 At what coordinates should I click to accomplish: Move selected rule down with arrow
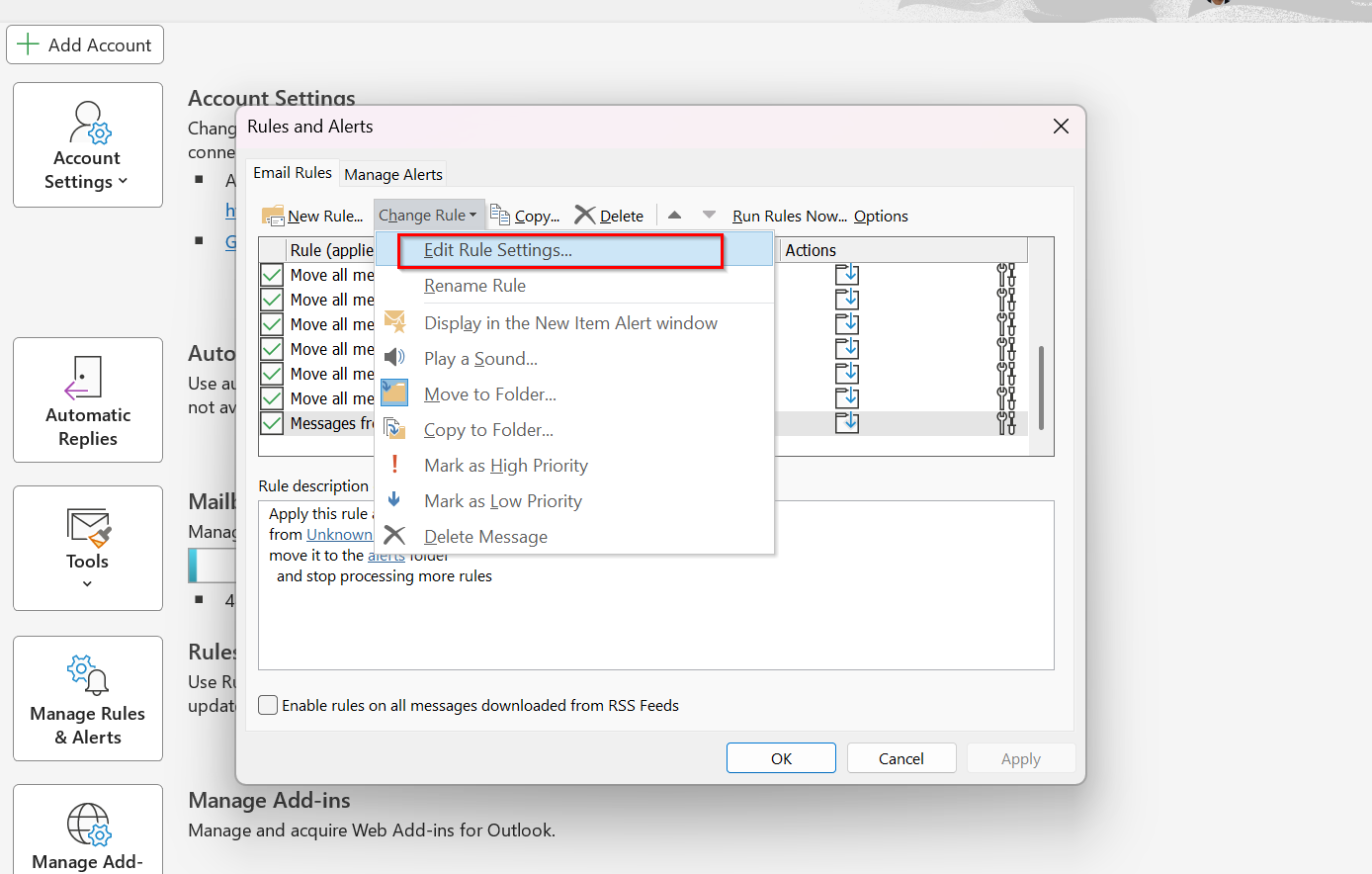(709, 215)
